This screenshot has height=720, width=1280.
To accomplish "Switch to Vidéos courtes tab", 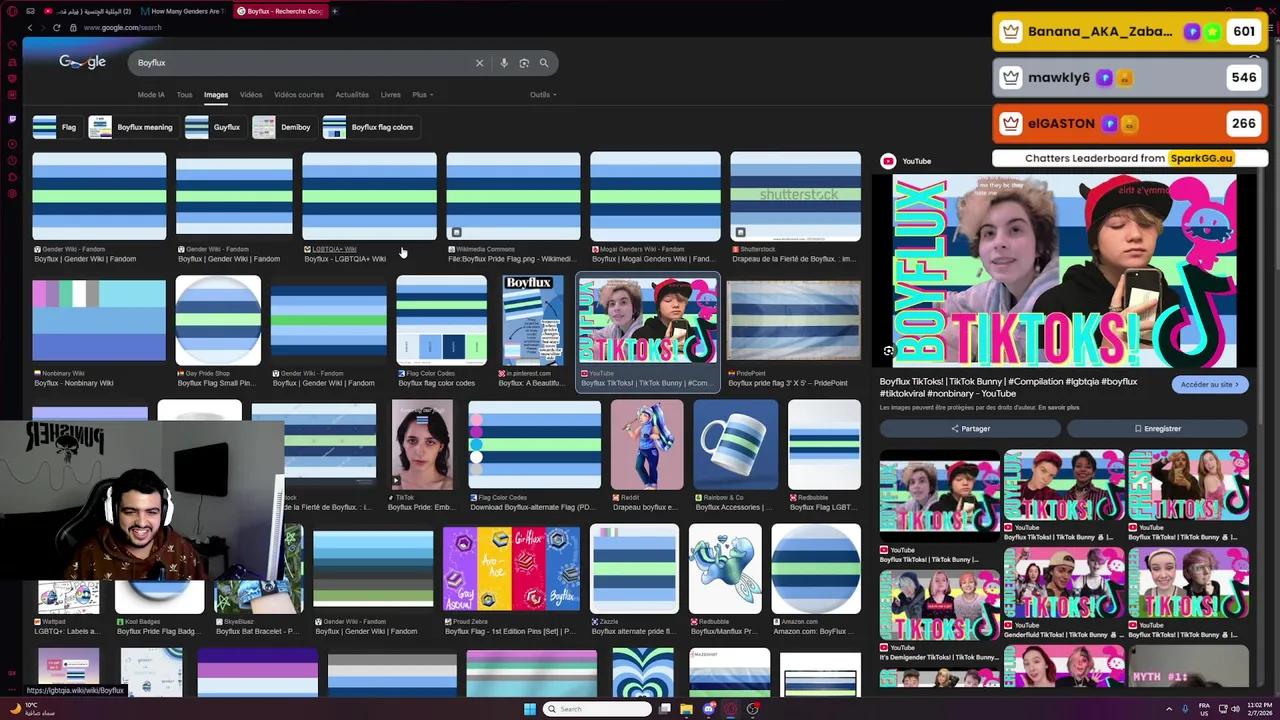I will [x=299, y=95].
